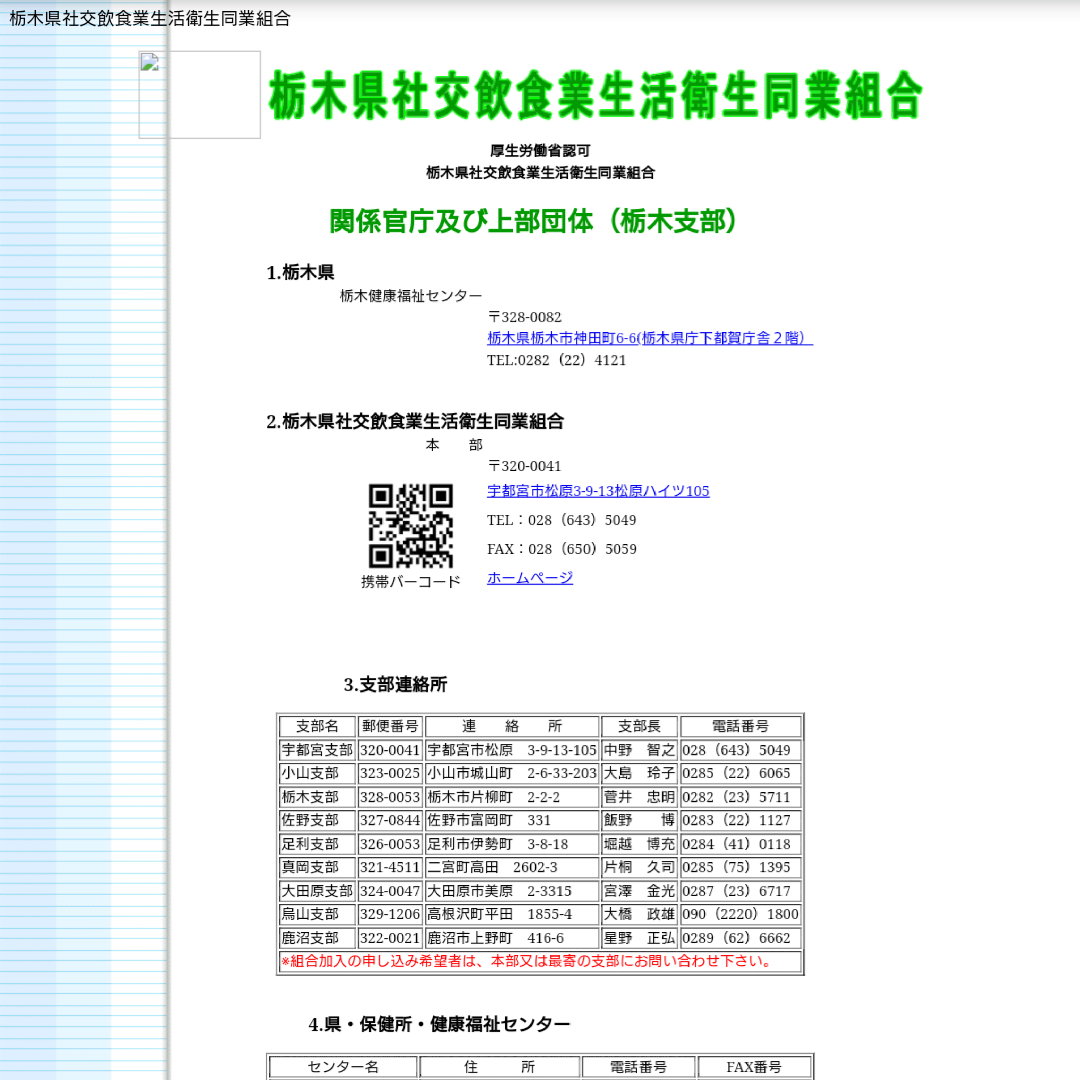Click the 足利支部 row name cell
1080x1080 pixels.
(x=317, y=844)
